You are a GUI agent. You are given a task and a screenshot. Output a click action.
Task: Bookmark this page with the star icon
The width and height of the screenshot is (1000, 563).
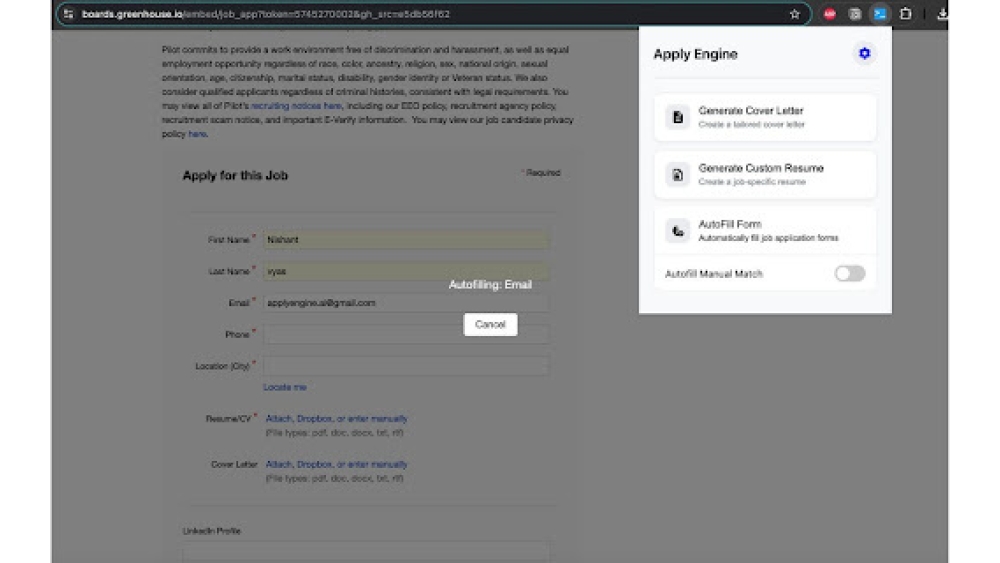click(795, 14)
